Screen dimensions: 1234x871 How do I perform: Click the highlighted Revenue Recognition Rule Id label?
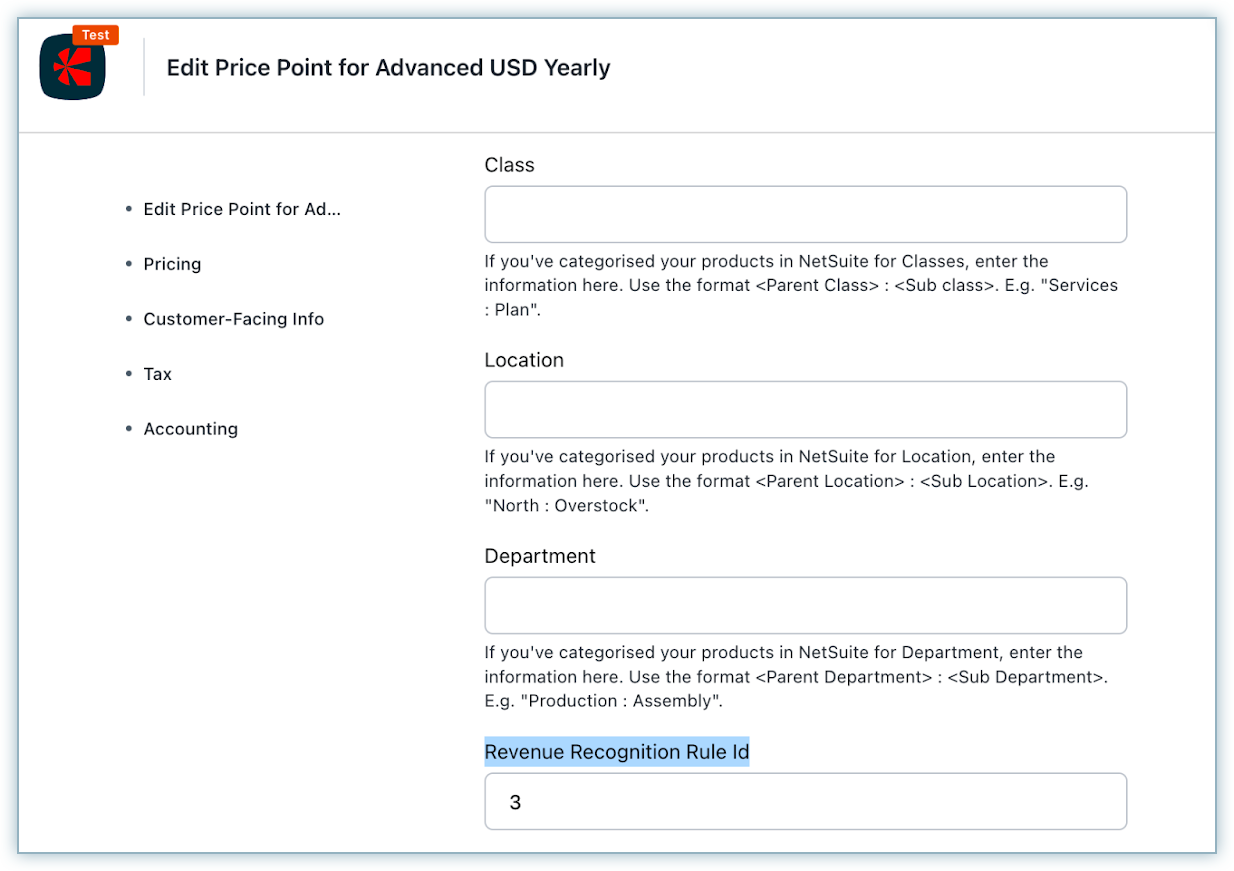[616, 752]
